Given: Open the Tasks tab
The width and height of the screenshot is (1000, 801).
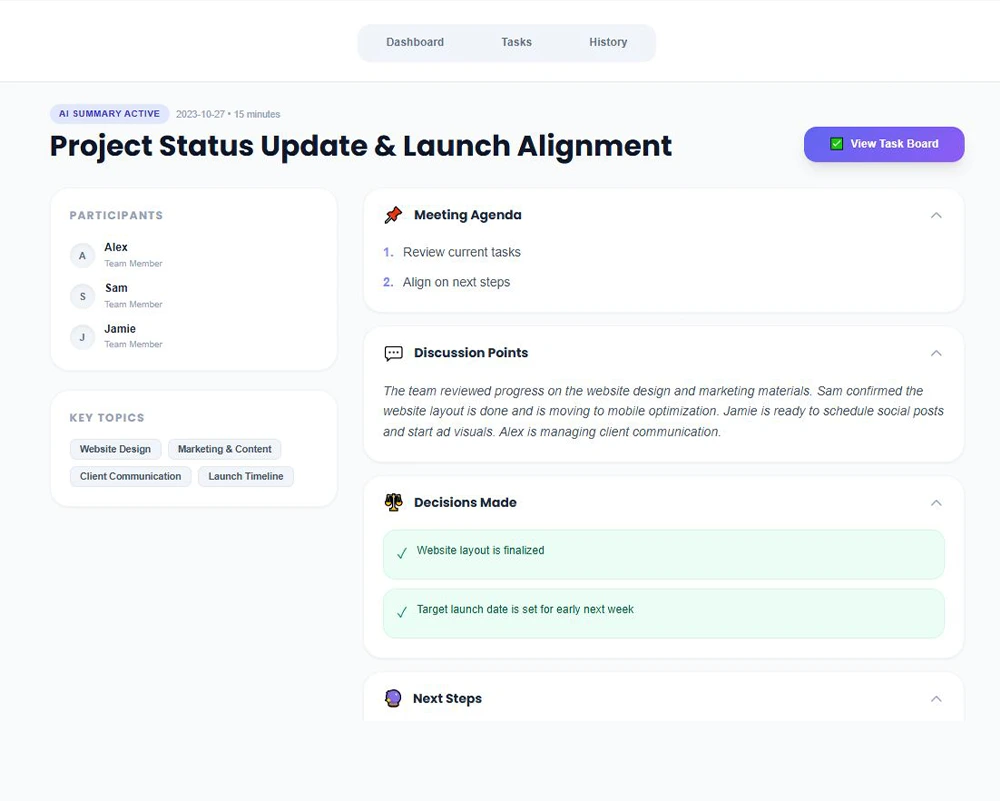Looking at the screenshot, I should [516, 42].
